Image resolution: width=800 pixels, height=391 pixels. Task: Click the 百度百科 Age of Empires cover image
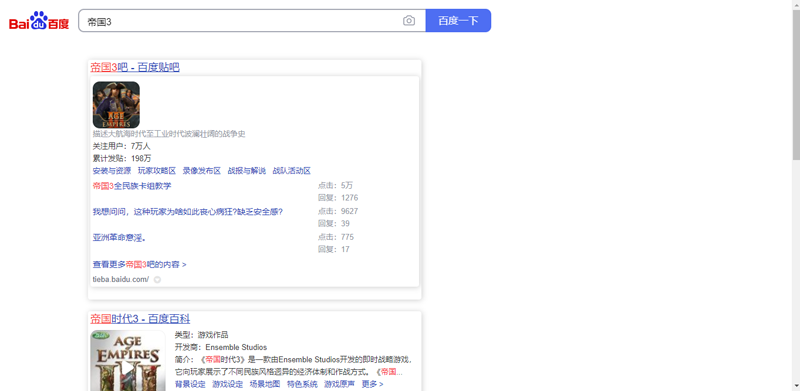coord(128,361)
